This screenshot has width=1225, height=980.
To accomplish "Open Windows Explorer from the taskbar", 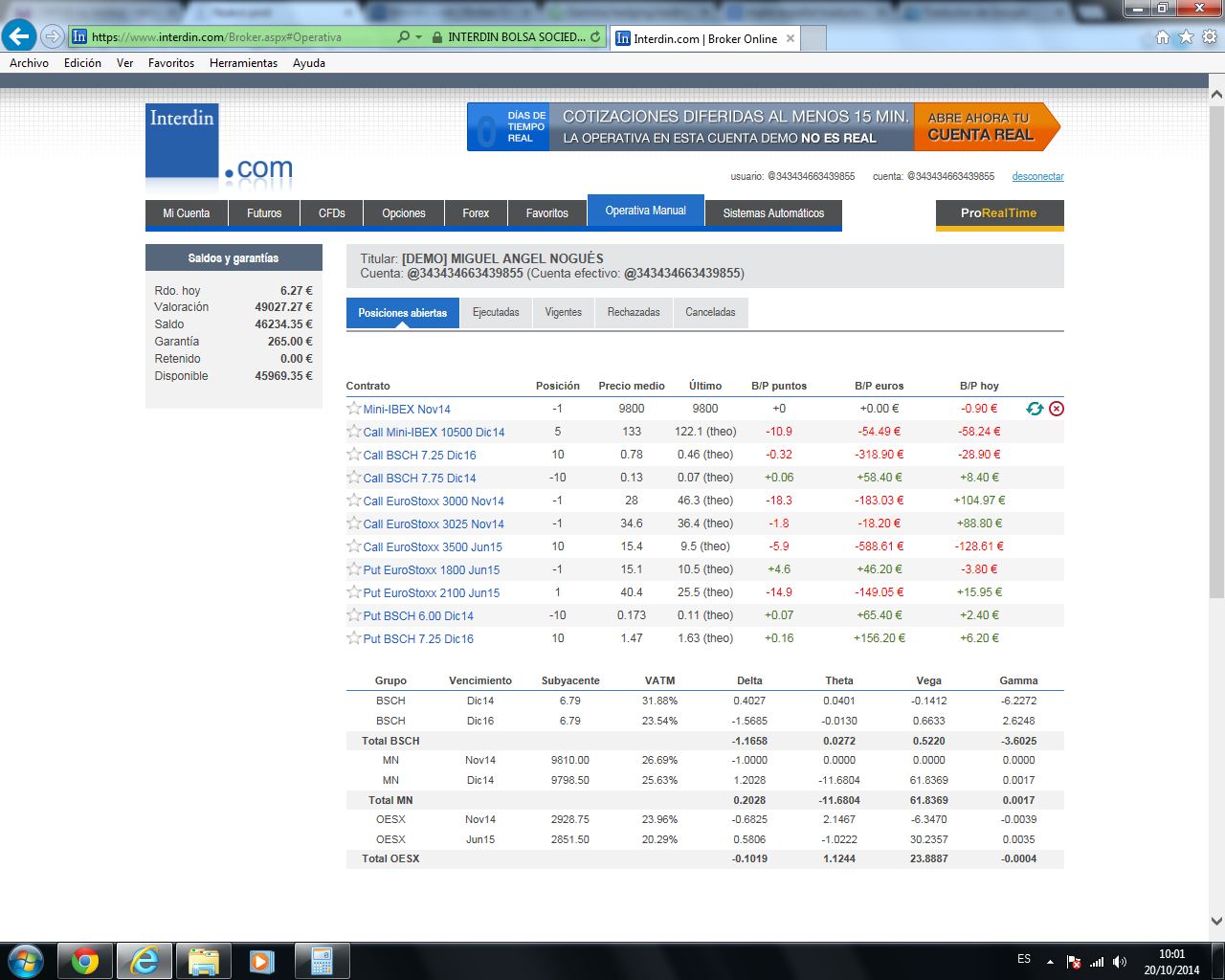I will coord(203,961).
